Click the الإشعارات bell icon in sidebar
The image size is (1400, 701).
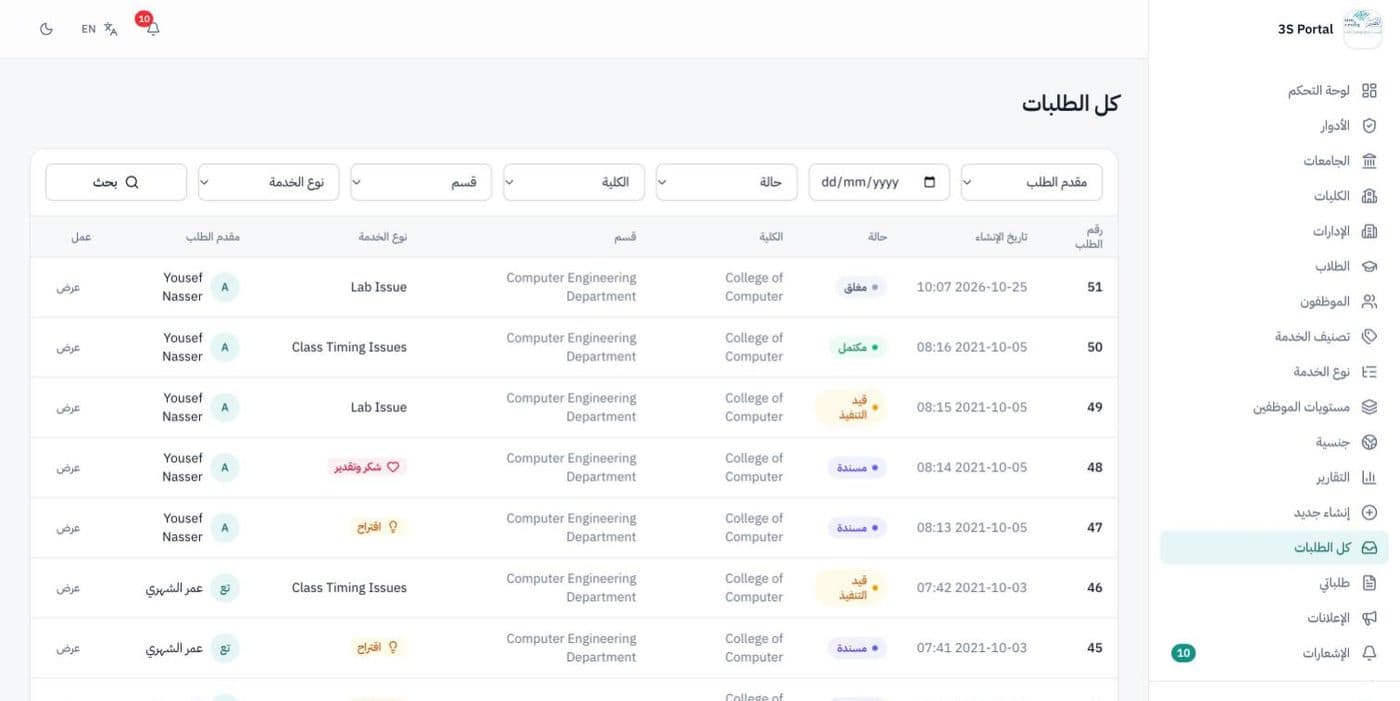pyautogui.click(x=1369, y=653)
